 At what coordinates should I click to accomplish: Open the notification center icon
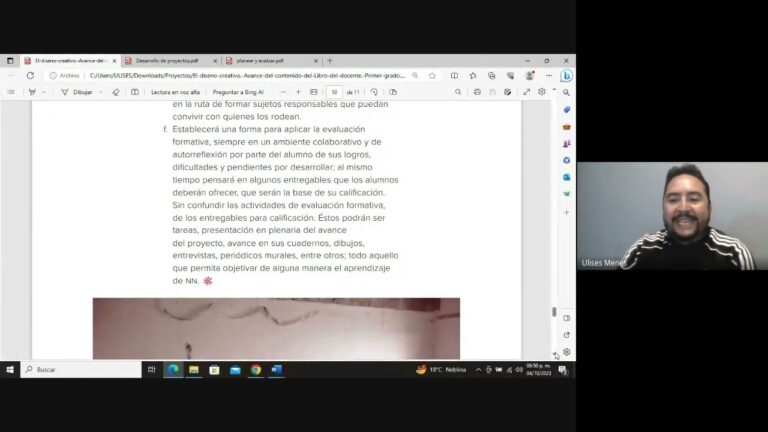563,370
